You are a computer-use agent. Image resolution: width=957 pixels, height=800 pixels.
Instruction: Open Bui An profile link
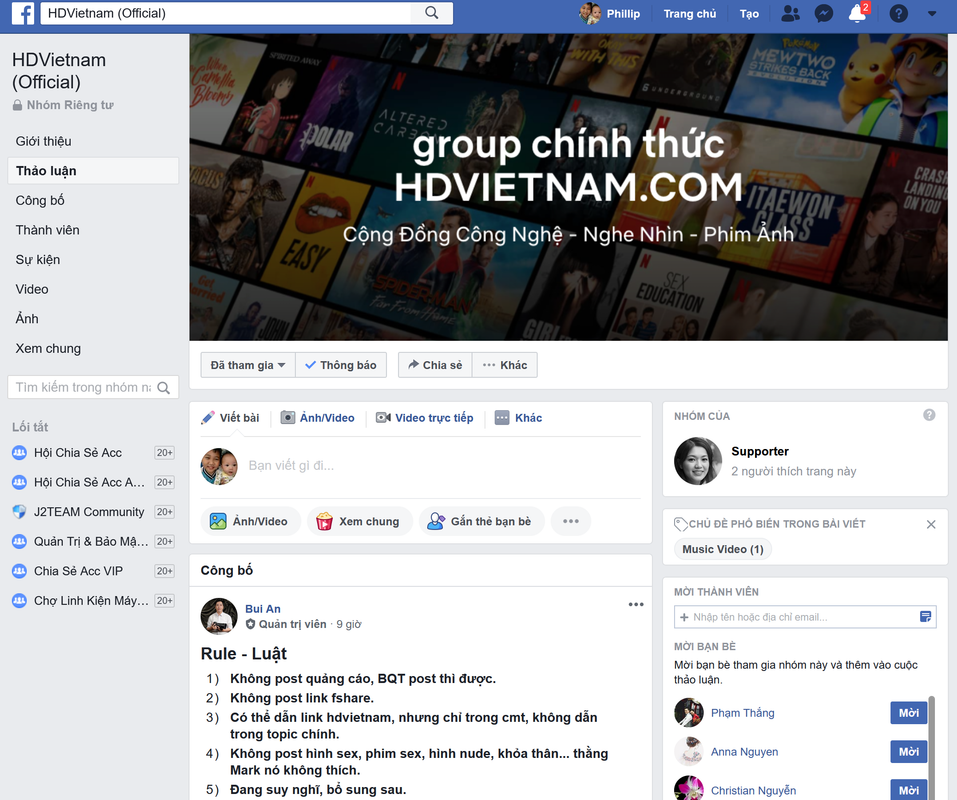263,609
